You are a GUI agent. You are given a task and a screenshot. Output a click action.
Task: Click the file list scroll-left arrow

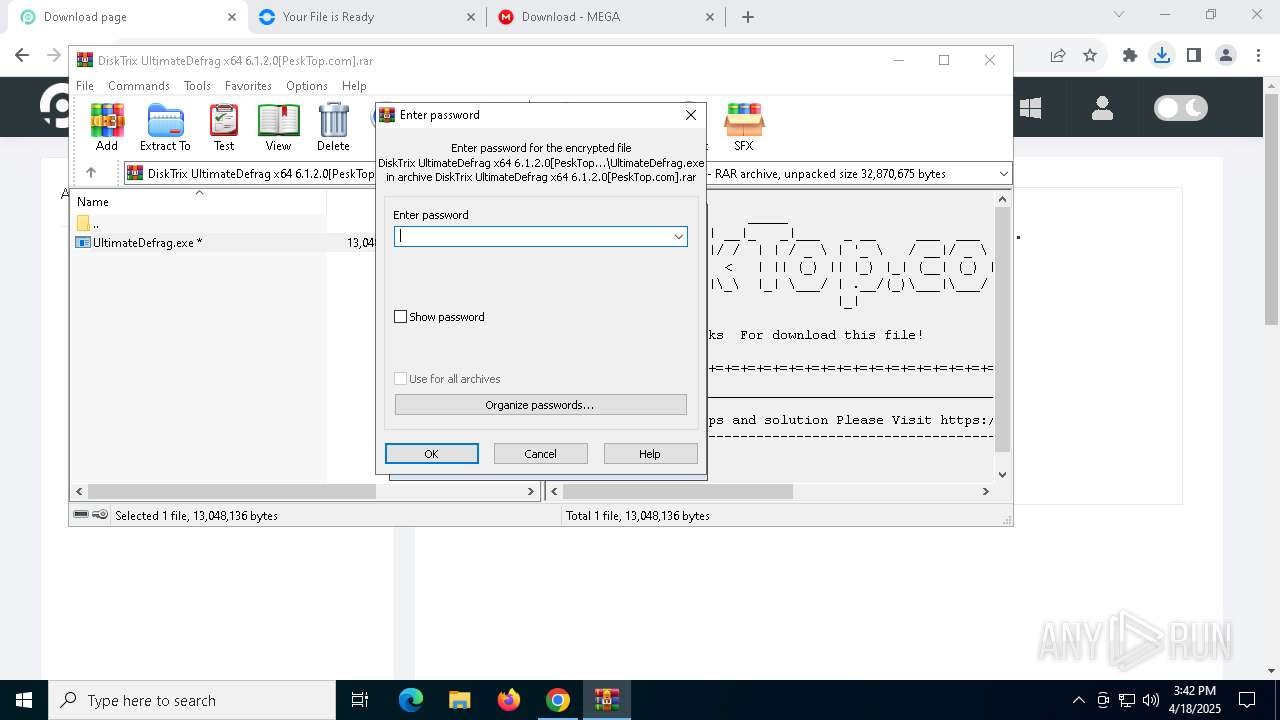[x=80, y=491]
